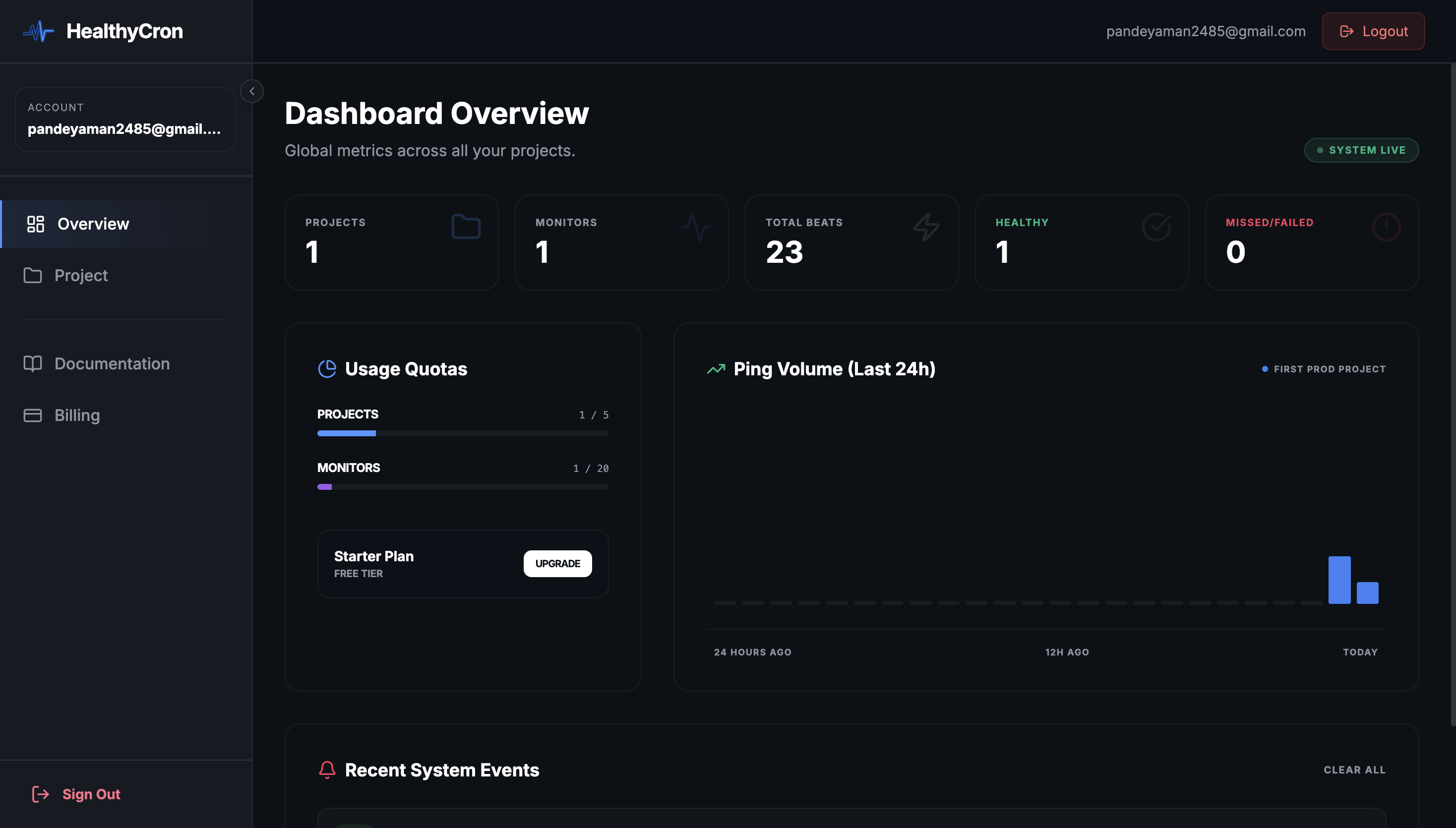Click the UPGRADE button on Starter Plan
Screen dimensions: 1456x828
[557, 564]
